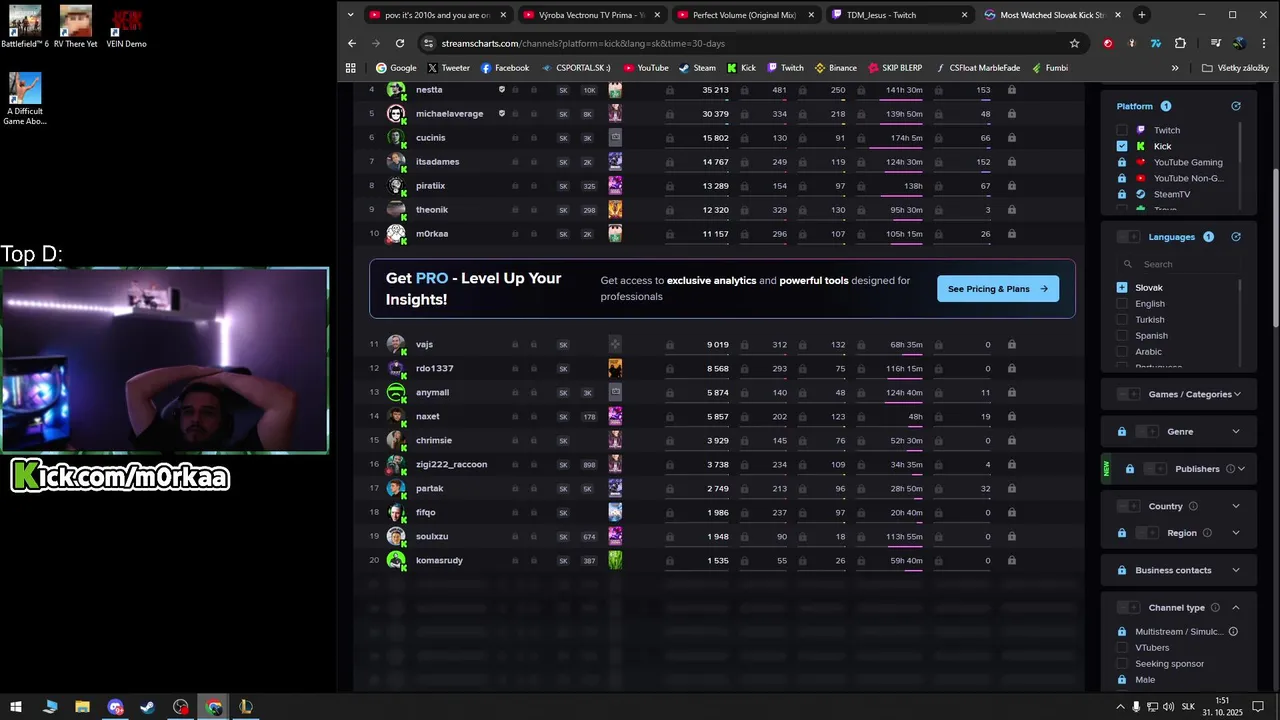The height and width of the screenshot is (720, 1280).
Task: Open the tab search dropdown arrow
Action: 350,15
